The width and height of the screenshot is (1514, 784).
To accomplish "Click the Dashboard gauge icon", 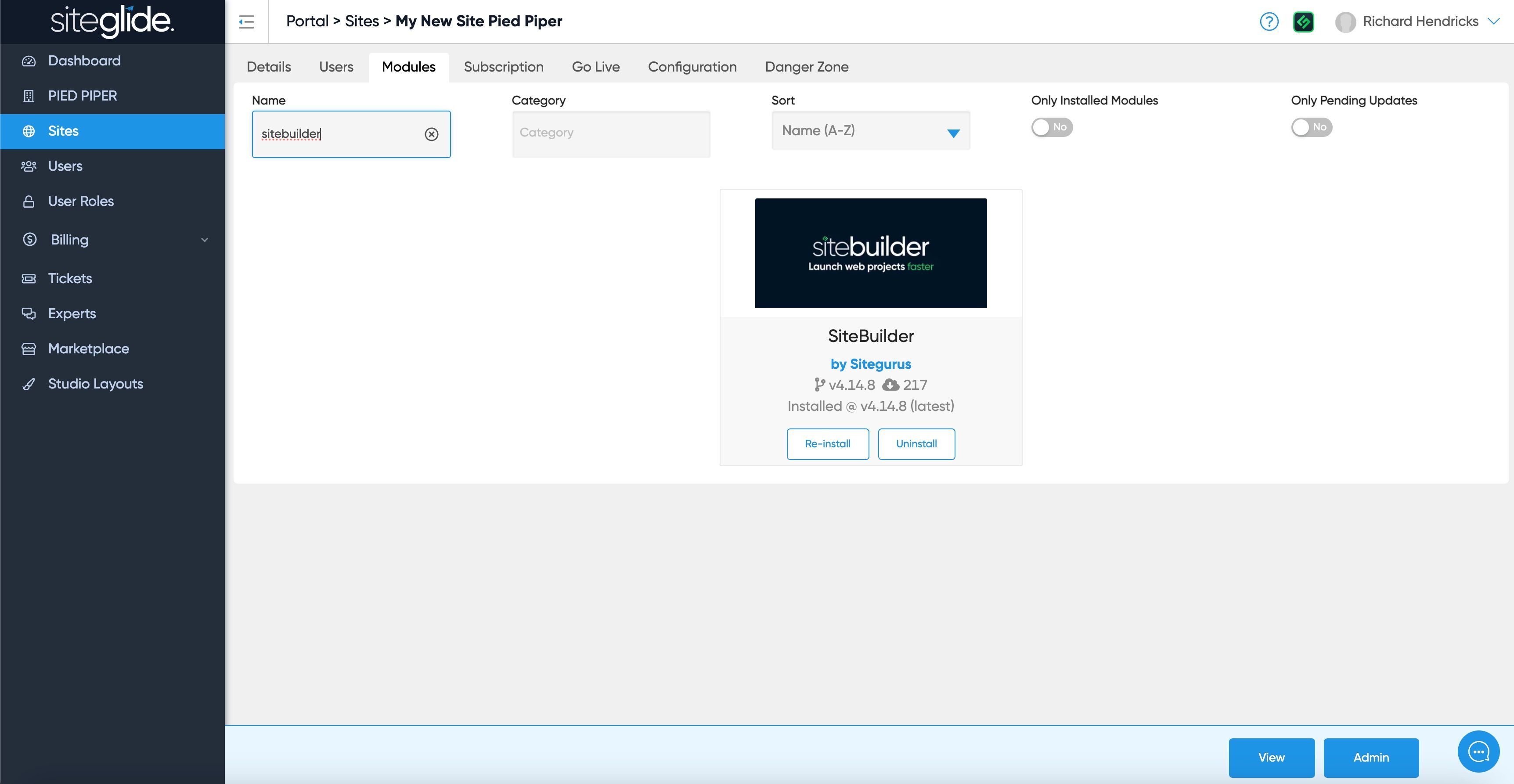I will (x=29, y=61).
